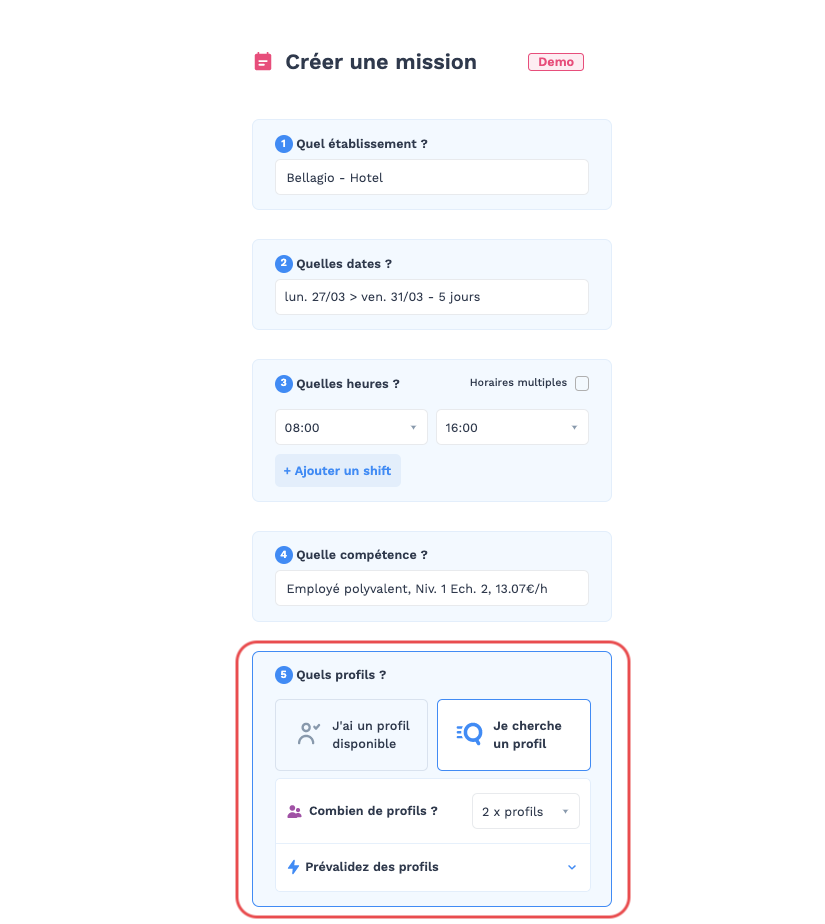Open the 08:00 start time dropdown
The width and height of the screenshot is (825, 924).
point(351,427)
